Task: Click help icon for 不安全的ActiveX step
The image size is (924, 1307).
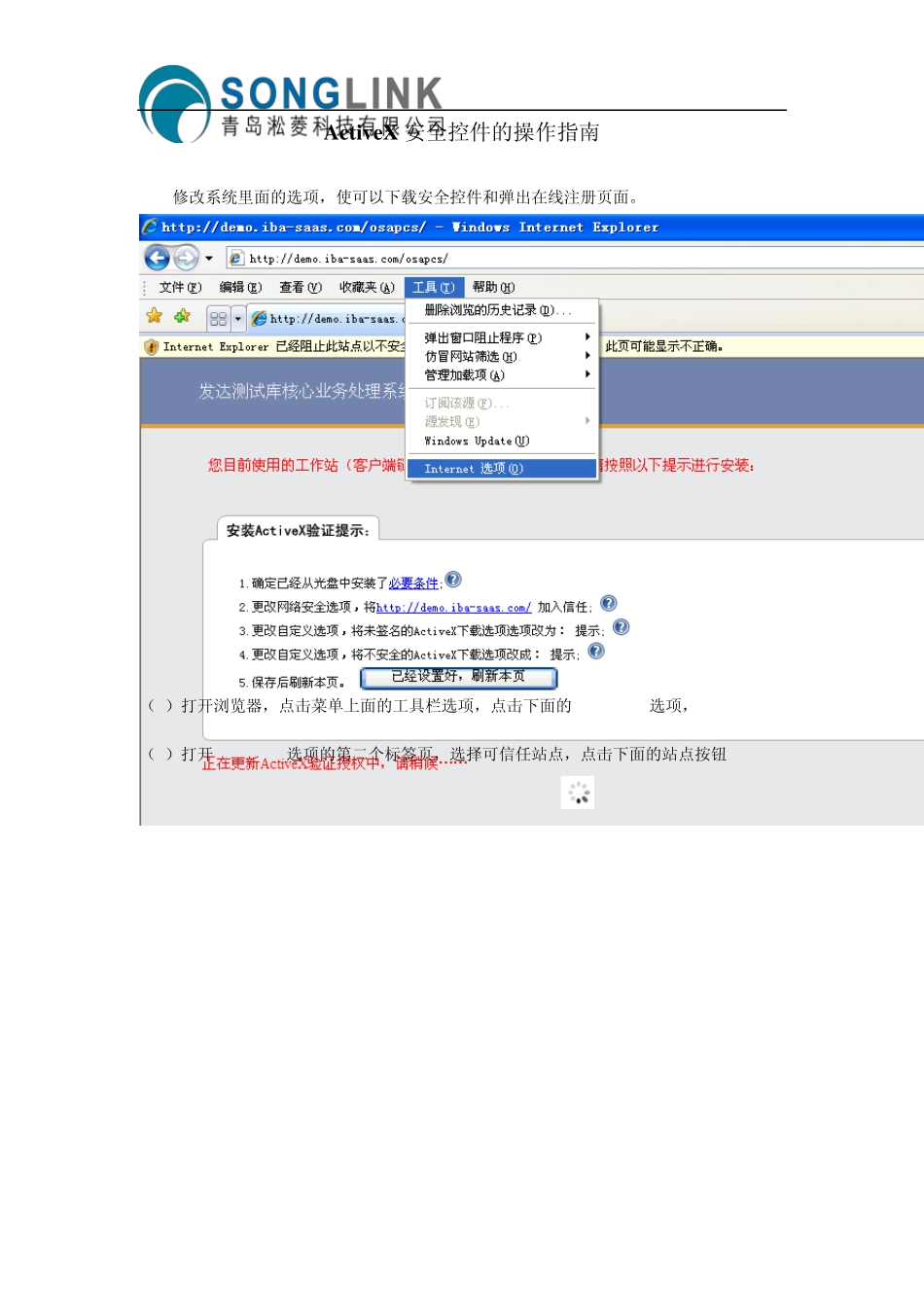Action: [596, 651]
